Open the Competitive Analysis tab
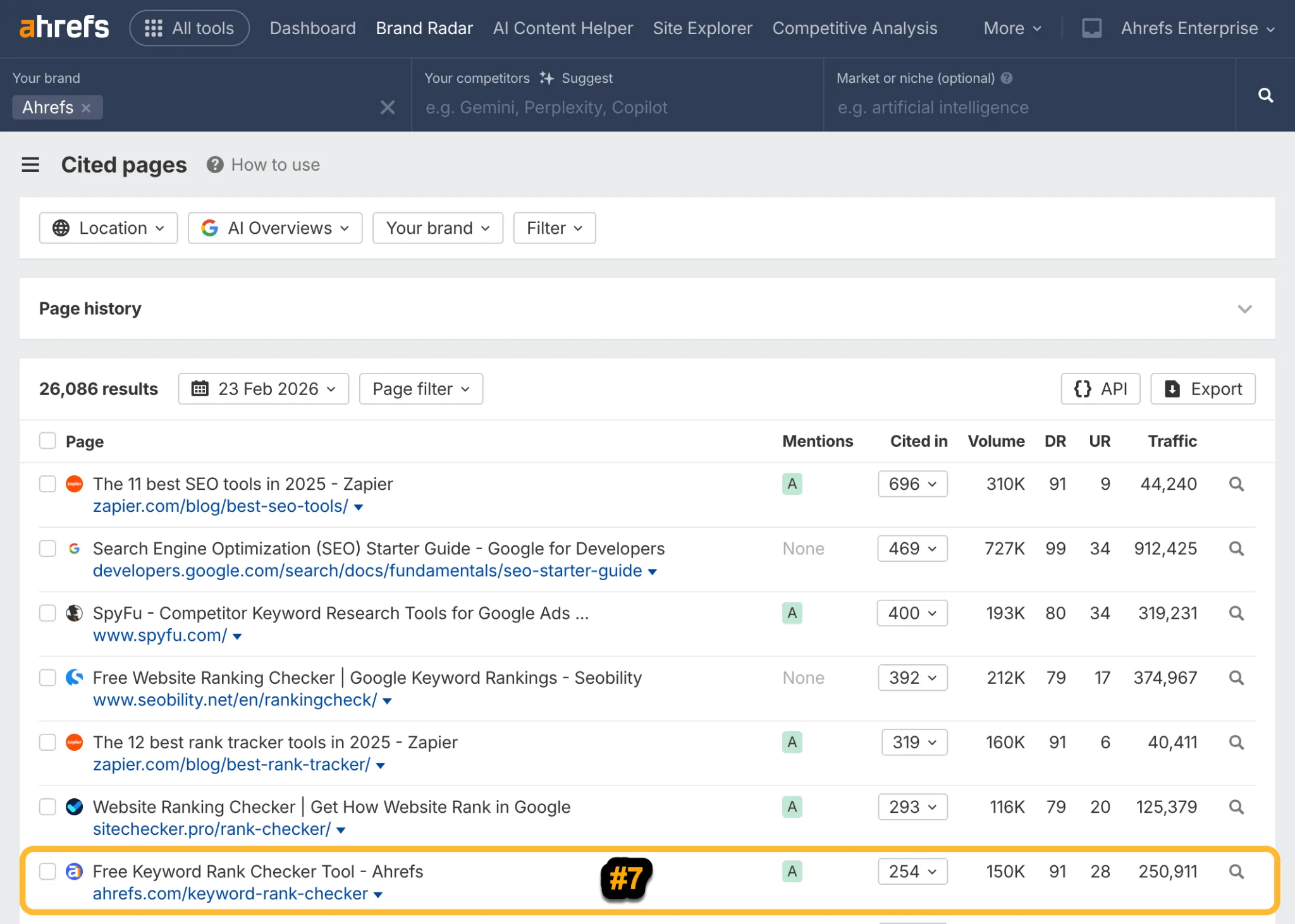 coord(855,28)
